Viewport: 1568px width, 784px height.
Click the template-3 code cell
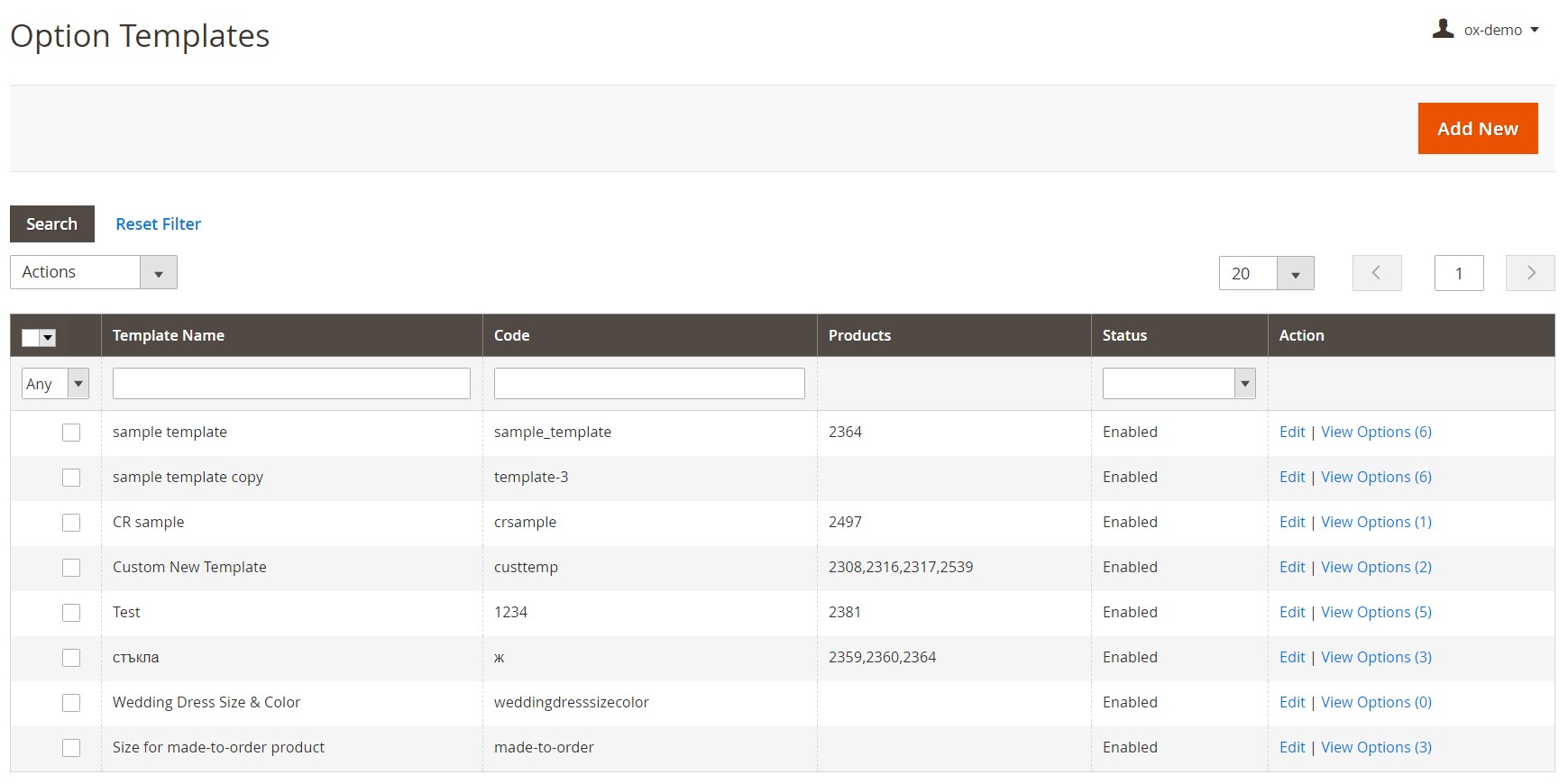[x=531, y=477]
